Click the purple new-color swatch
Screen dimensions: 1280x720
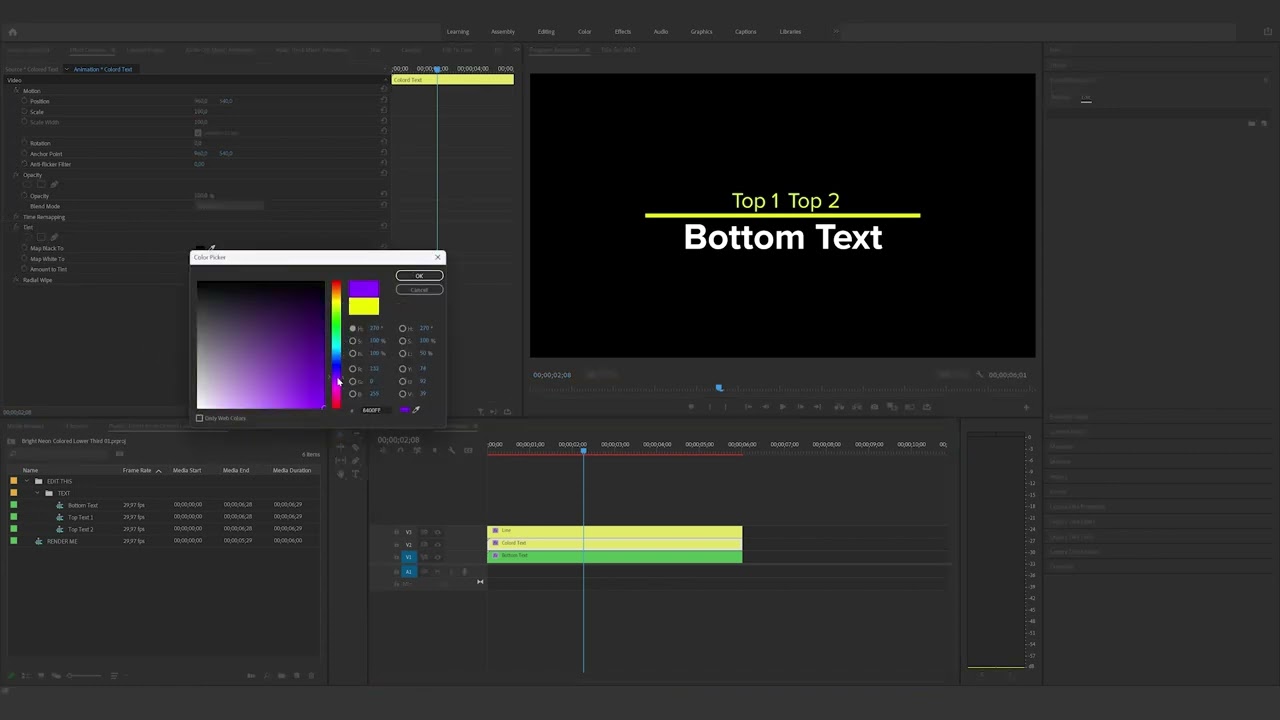364,290
